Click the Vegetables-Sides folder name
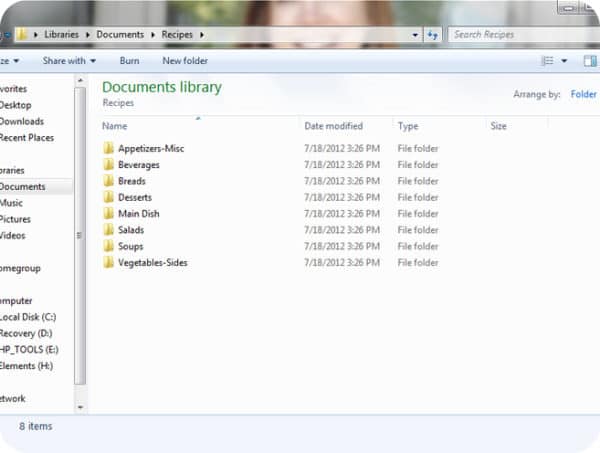The height and width of the screenshot is (453, 600). click(153, 263)
